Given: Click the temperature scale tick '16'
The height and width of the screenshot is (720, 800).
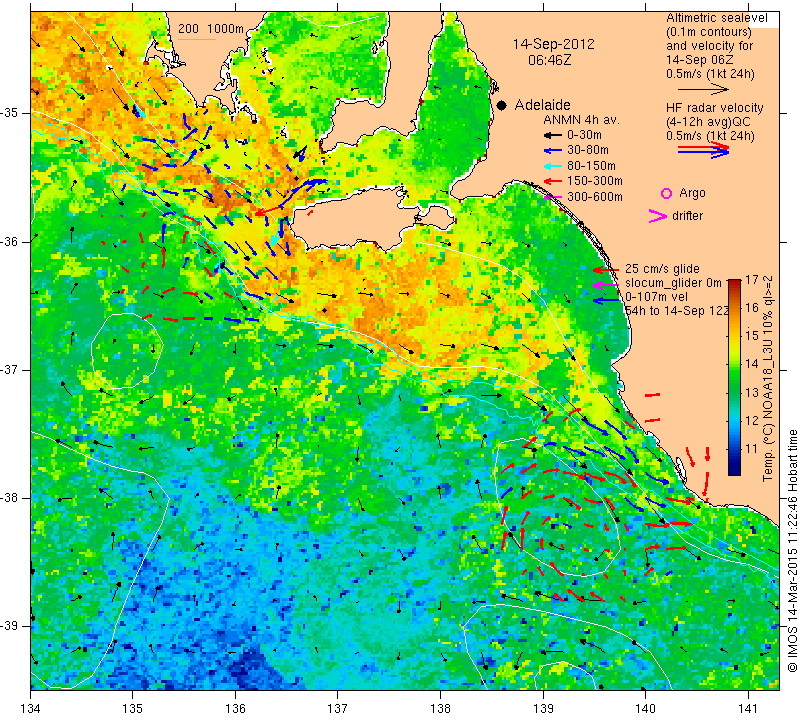Looking at the screenshot, I should coord(752,308).
